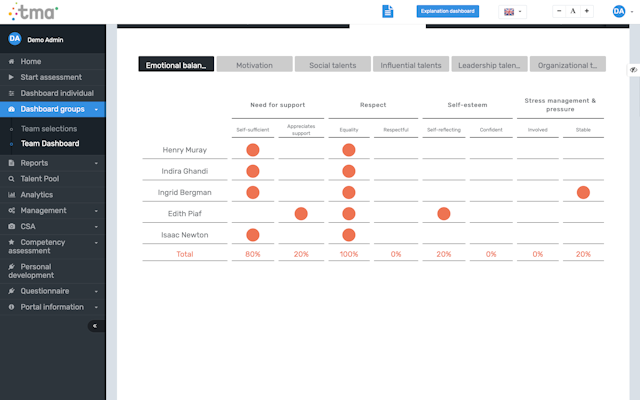Click the Home icon in sidebar
640x400 pixels.
[11, 62]
